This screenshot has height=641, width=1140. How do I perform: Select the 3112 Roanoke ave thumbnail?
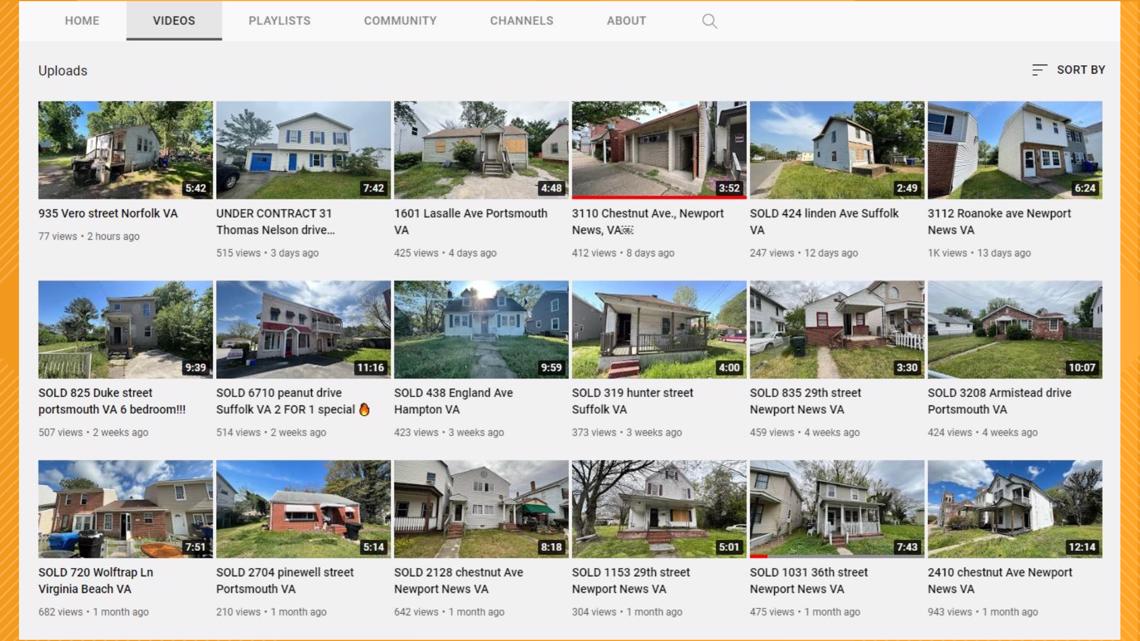click(1015, 150)
